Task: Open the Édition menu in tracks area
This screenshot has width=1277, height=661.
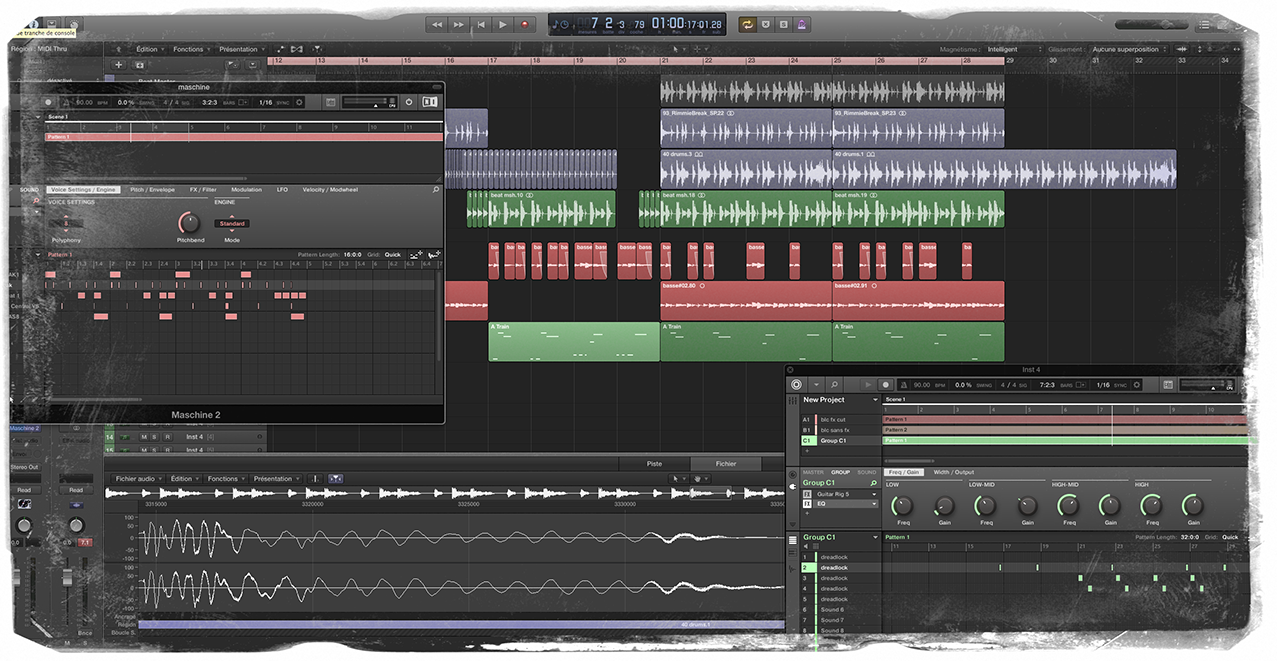Action: pyautogui.click(x=150, y=49)
